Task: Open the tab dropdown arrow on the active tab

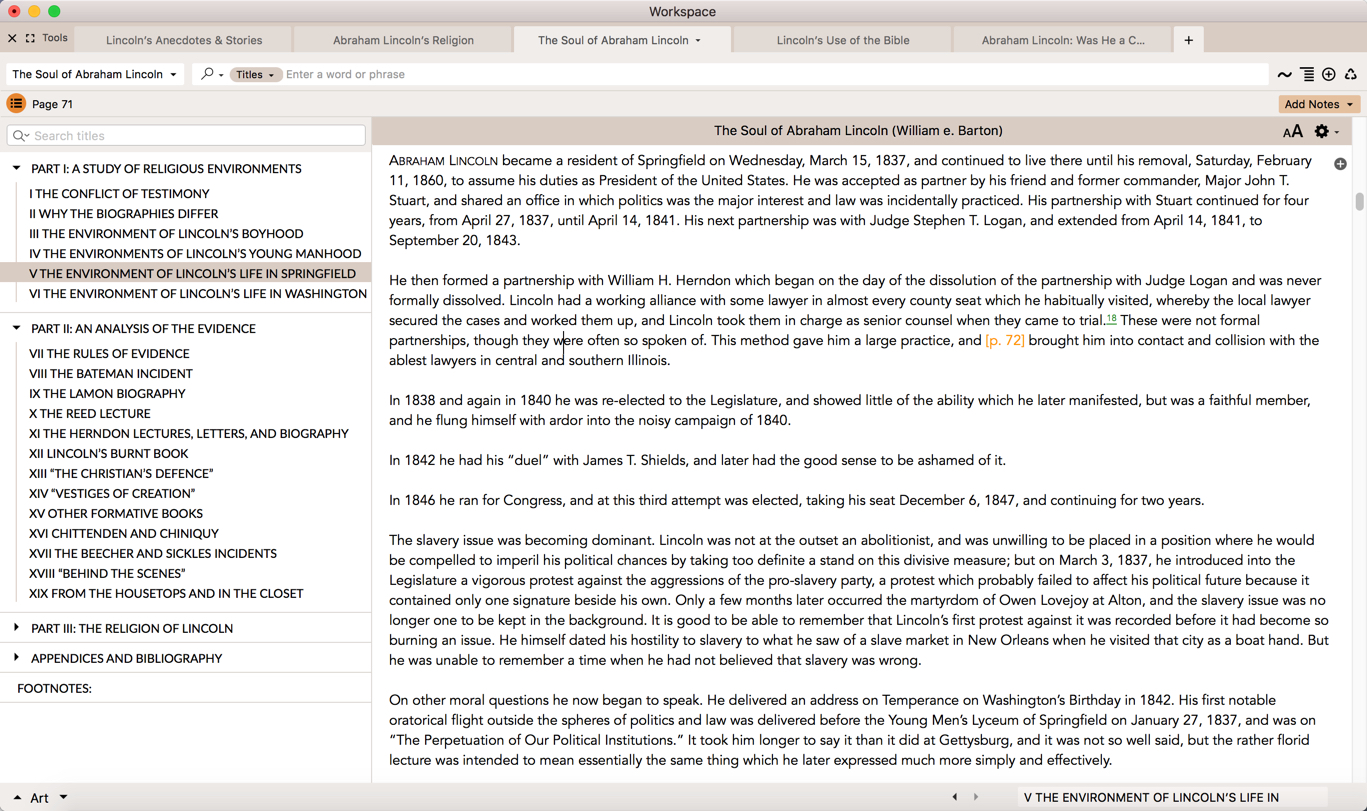Action: [698, 41]
